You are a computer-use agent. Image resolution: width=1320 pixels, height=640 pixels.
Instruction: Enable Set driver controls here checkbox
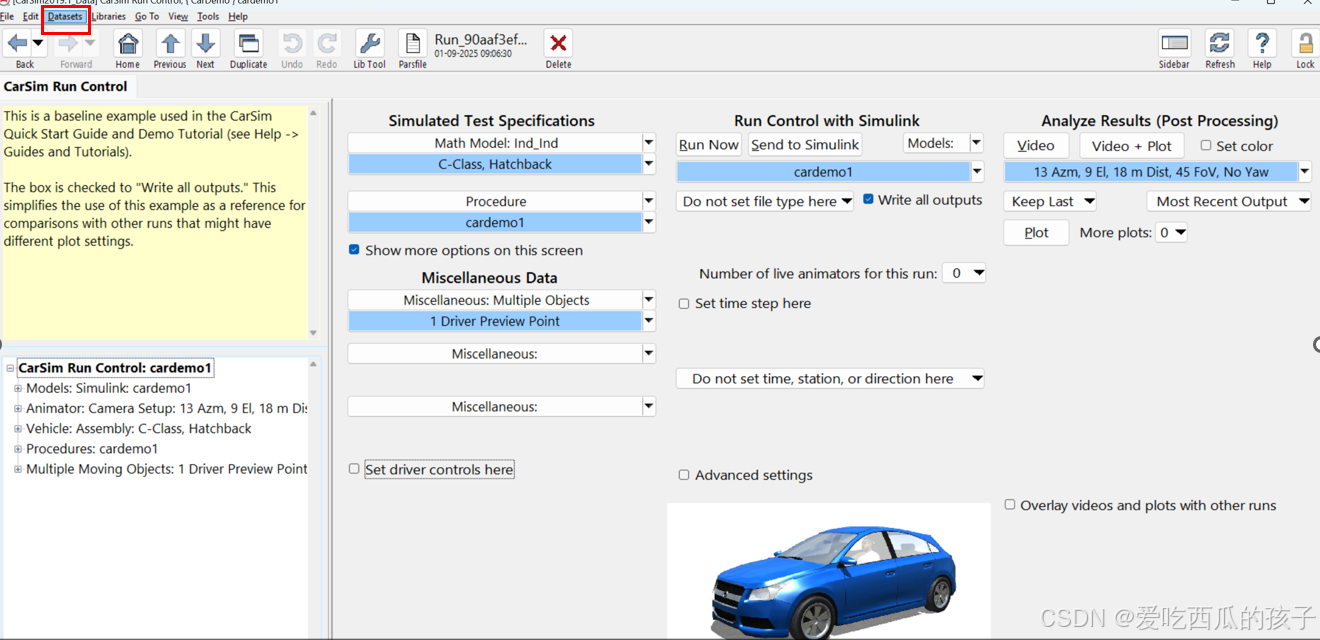click(x=354, y=469)
